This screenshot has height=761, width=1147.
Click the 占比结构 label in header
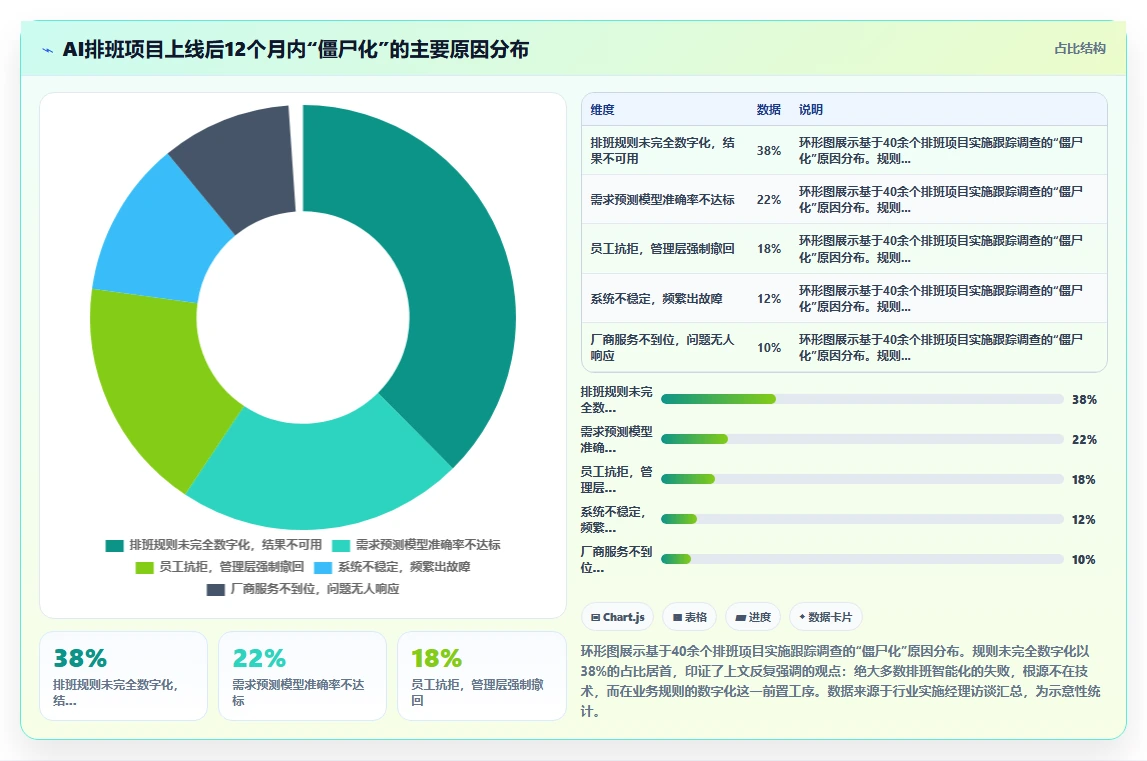pos(1080,48)
